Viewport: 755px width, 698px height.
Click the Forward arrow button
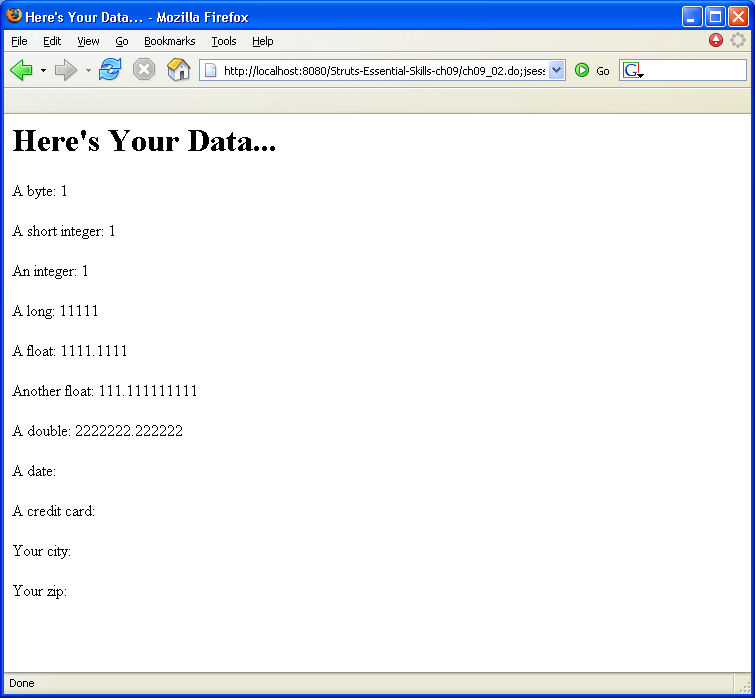pyautogui.click(x=65, y=70)
